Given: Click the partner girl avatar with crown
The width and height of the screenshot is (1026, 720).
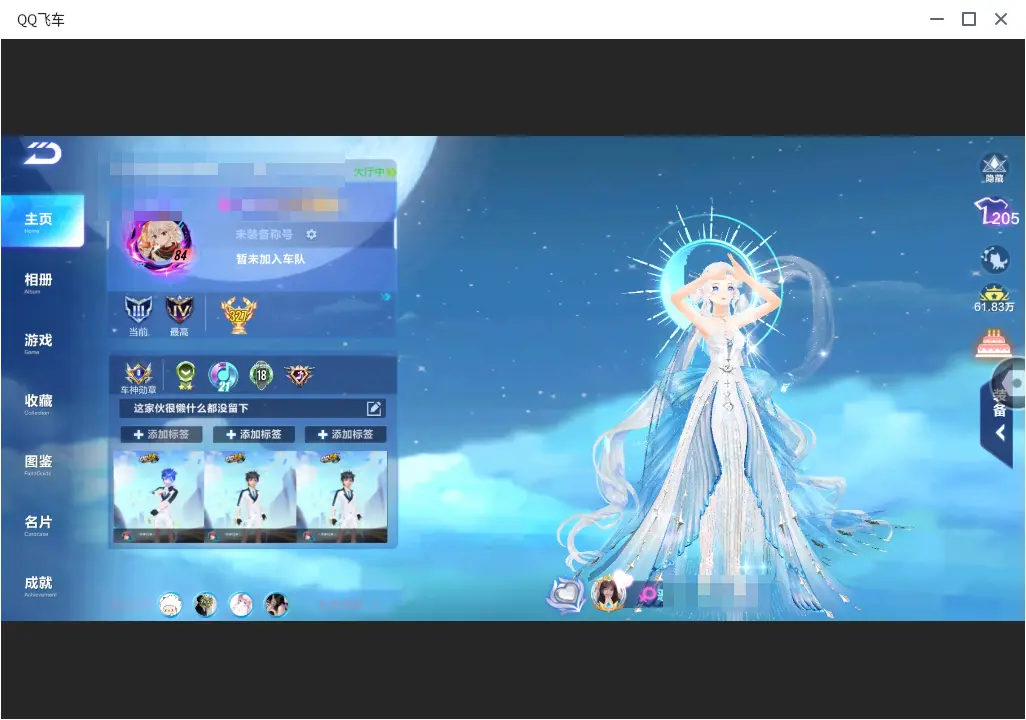Looking at the screenshot, I should pyautogui.click(x=607, y=594).
